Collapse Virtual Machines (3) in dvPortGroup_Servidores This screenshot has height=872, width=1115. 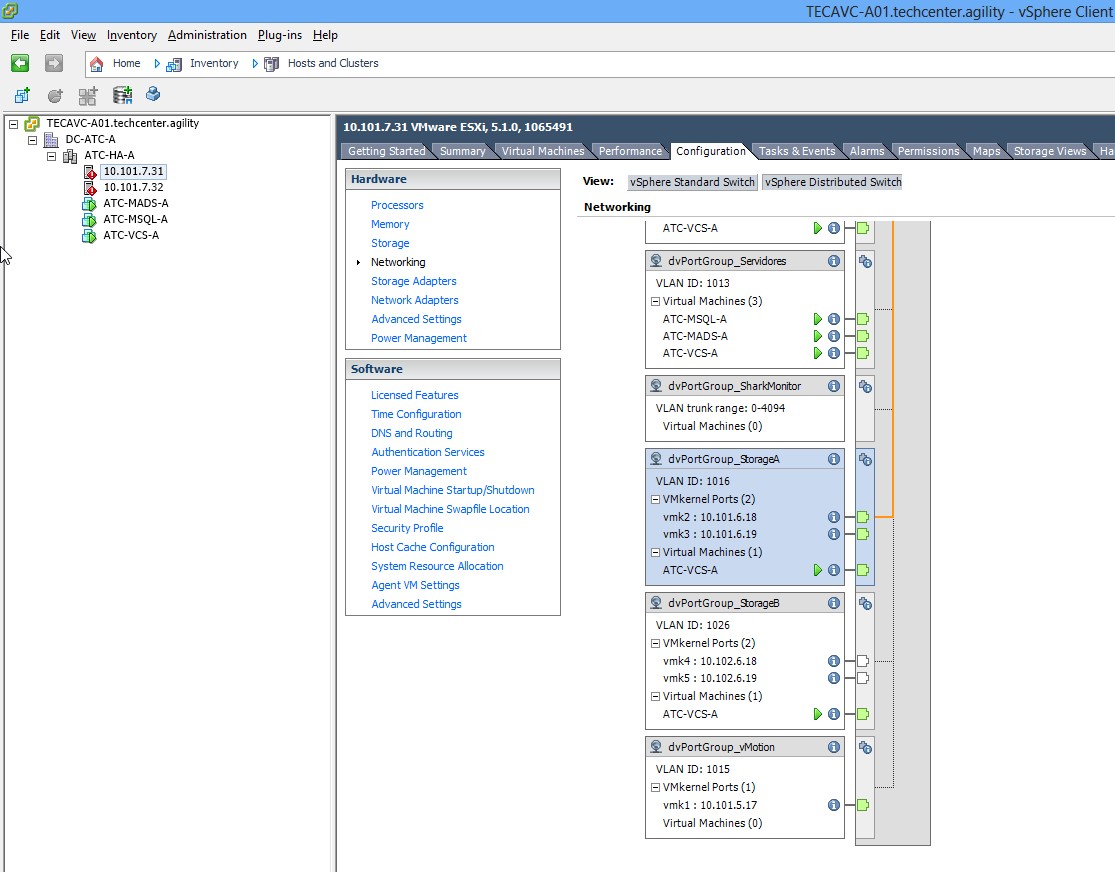[656, 301]
